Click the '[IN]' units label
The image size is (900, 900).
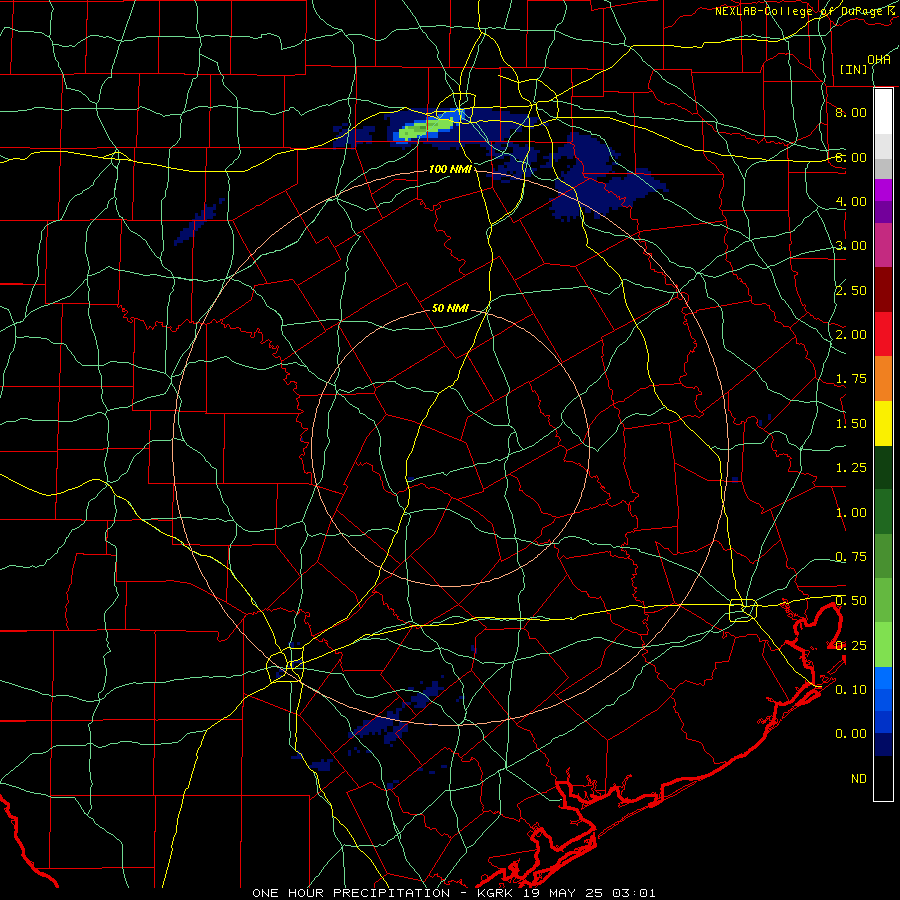[854, 69]
